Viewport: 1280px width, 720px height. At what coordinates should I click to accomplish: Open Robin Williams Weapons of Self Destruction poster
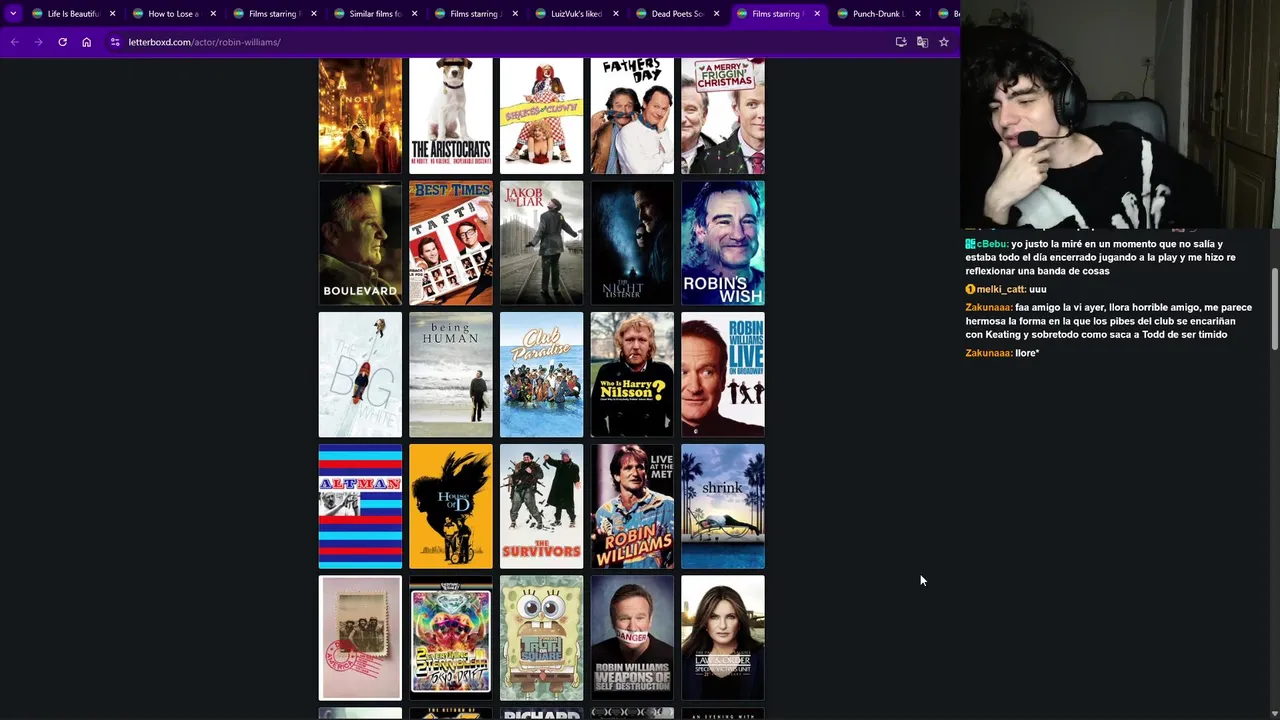[632, 638]
